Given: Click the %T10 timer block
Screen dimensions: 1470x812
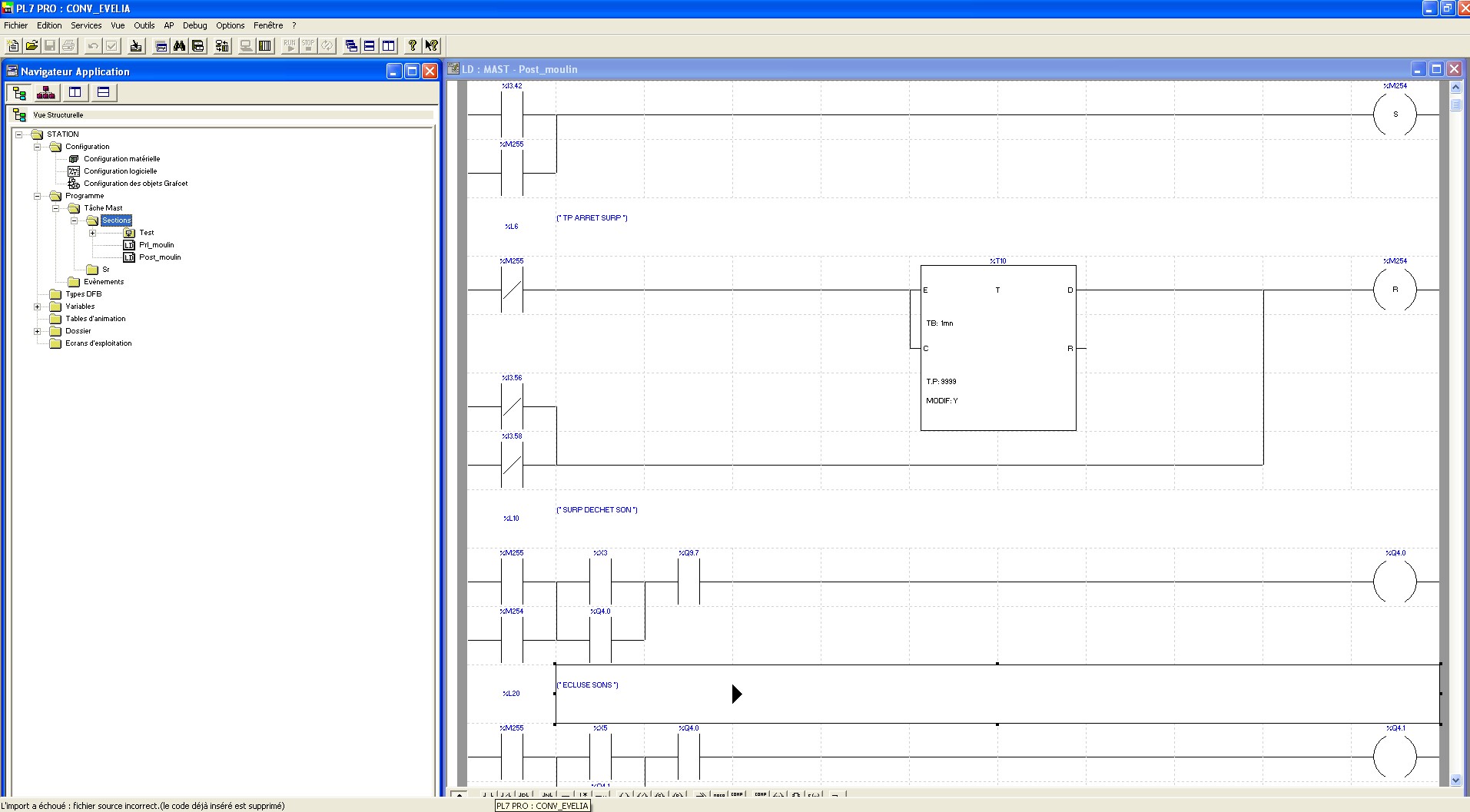Looking at the screenshot, I should (997, 347).
